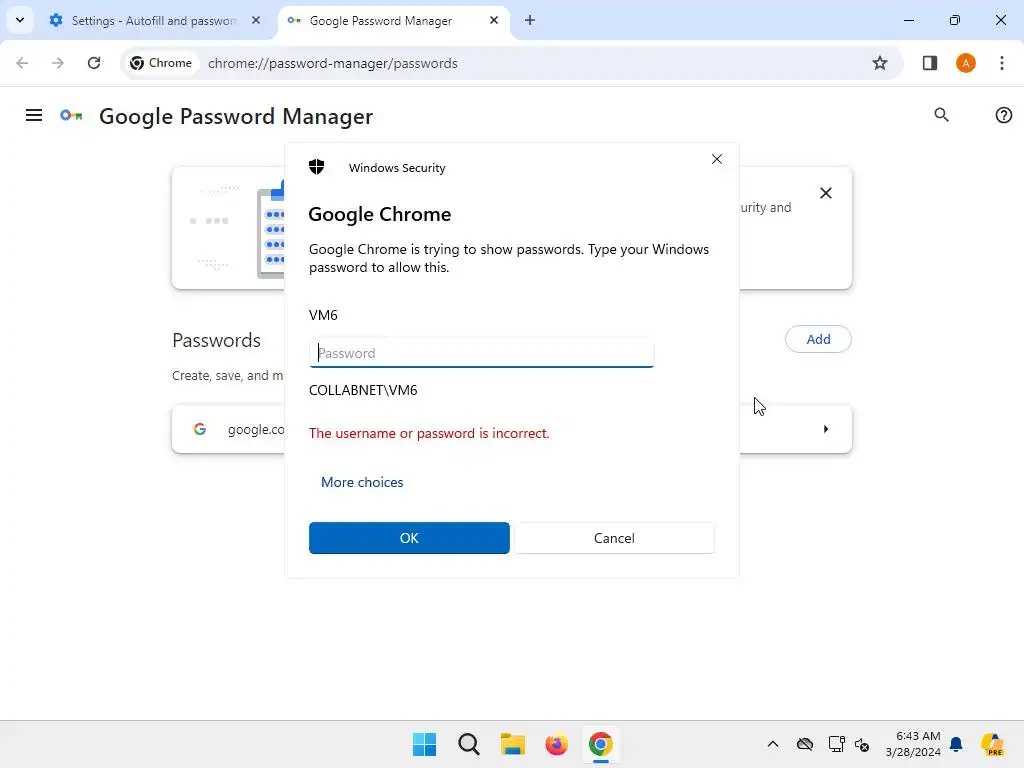The width and height of the screenshot is (1024, 768).
Task: Open the Password Manager hamburger menu
Action: [x=34, y=116]
